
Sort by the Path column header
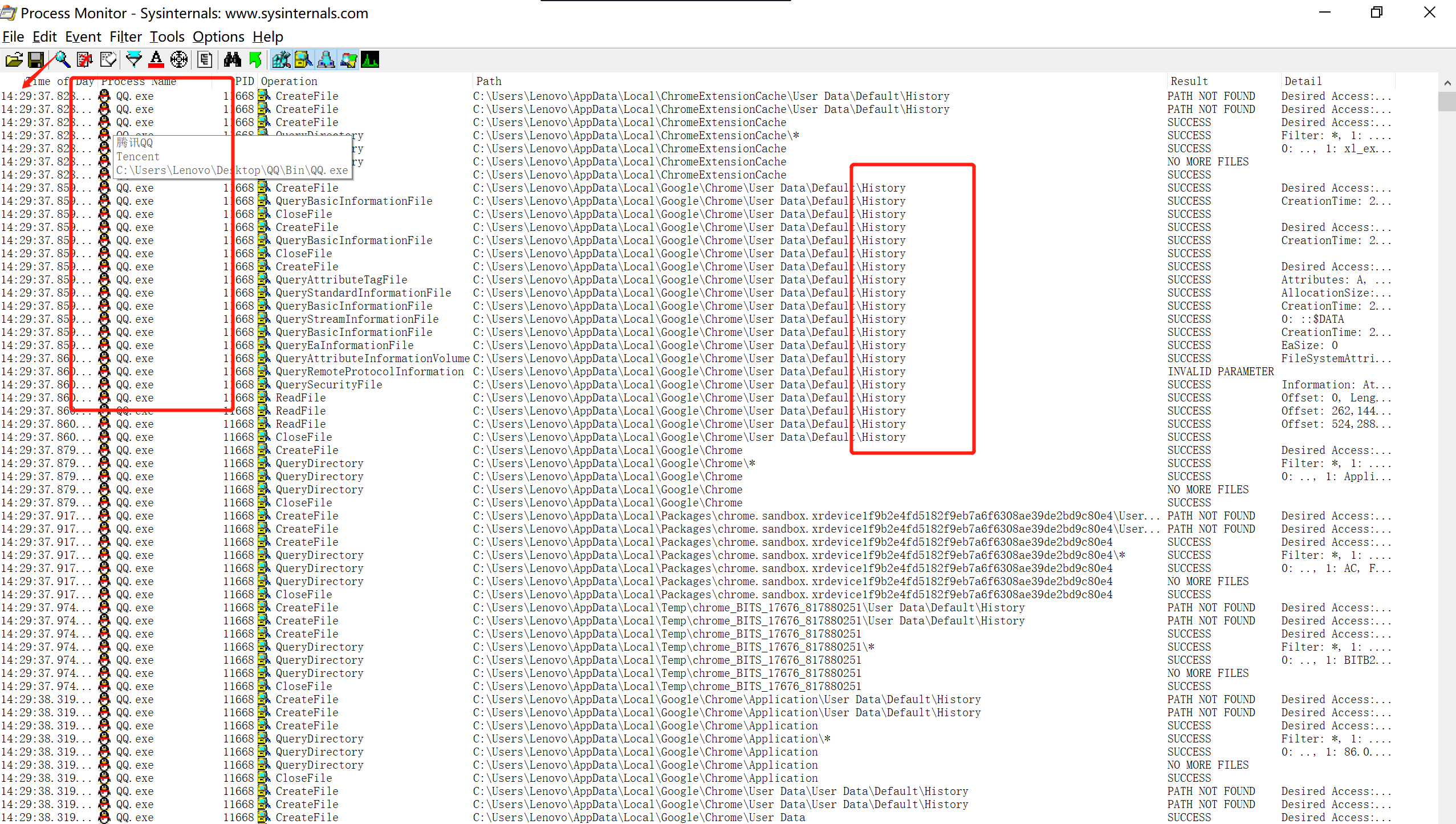pyautogui.click(x=489, y=82)
